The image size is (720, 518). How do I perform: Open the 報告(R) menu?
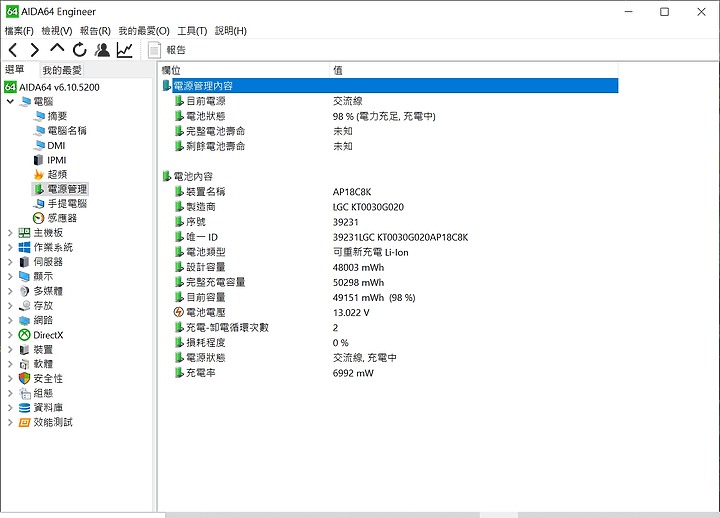pyautogui.click(x=95, y=31)
